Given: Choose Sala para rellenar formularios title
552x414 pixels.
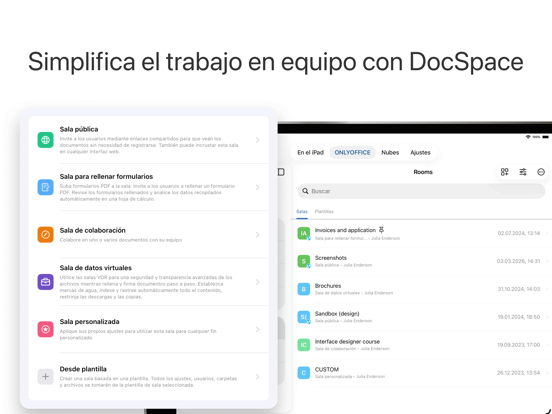Looking at the screenshot, I should click(106, 176).
